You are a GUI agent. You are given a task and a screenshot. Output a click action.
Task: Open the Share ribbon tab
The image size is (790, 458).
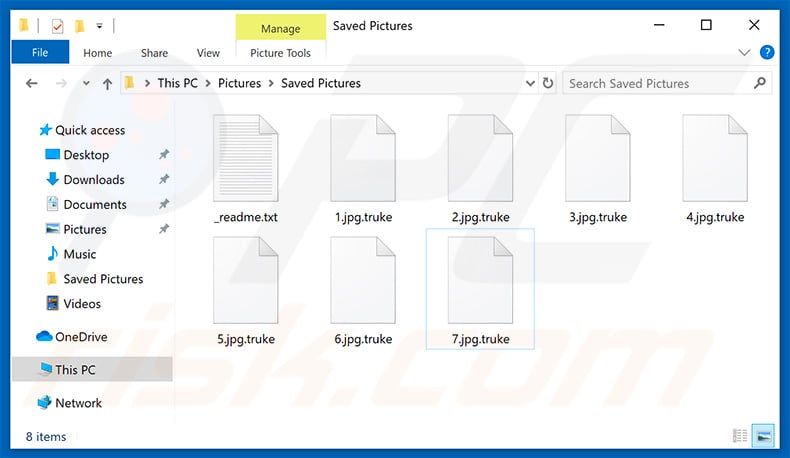pyautogui.click(x=154, y=53)
